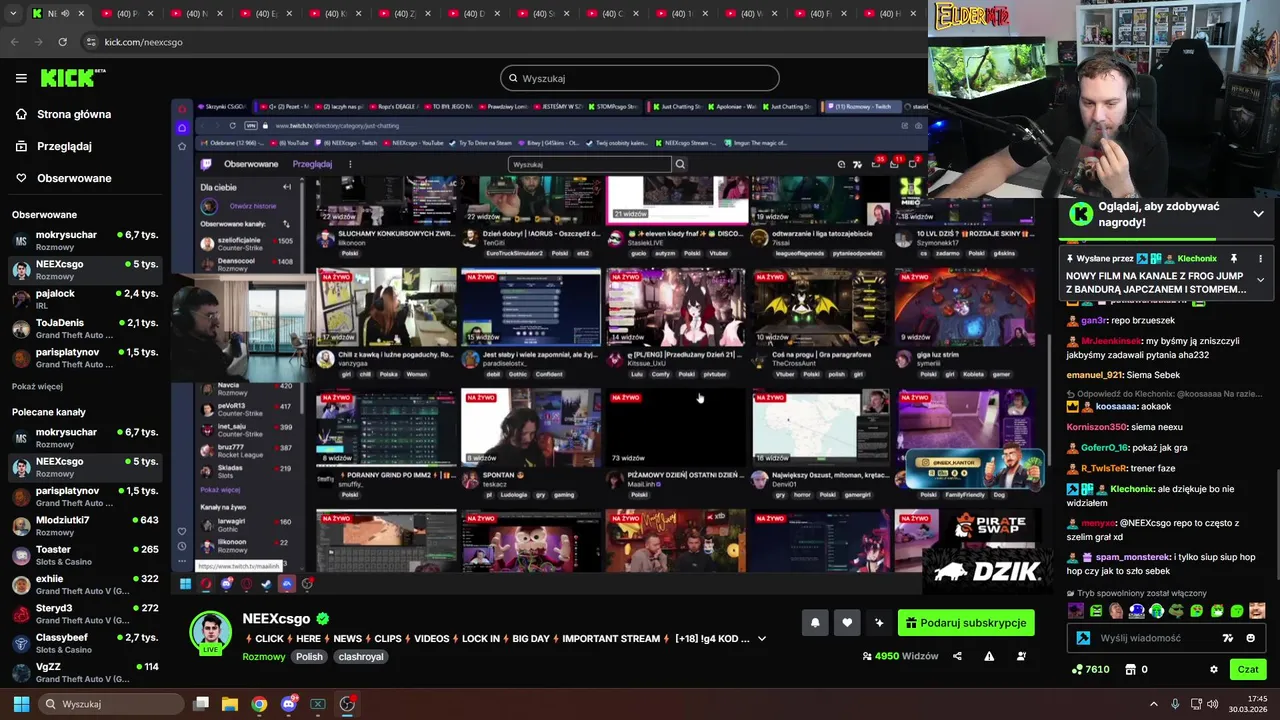Image resolution: width=1280 pixels, height=720 pixels.
Task: Click the Windows taskbar search box
Action: click(112, 704)
